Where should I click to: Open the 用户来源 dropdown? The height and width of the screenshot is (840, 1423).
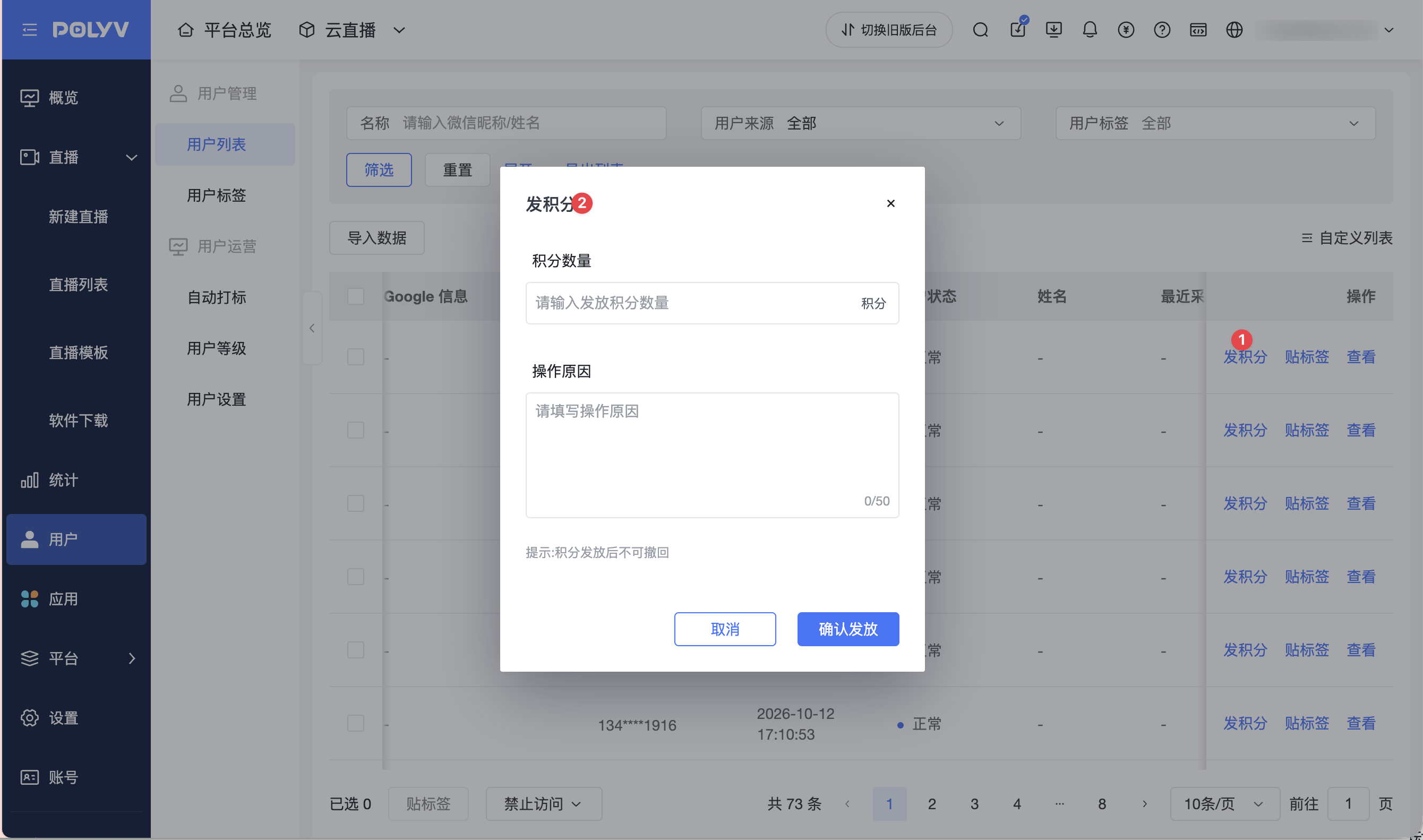click(x=861, y=123)
